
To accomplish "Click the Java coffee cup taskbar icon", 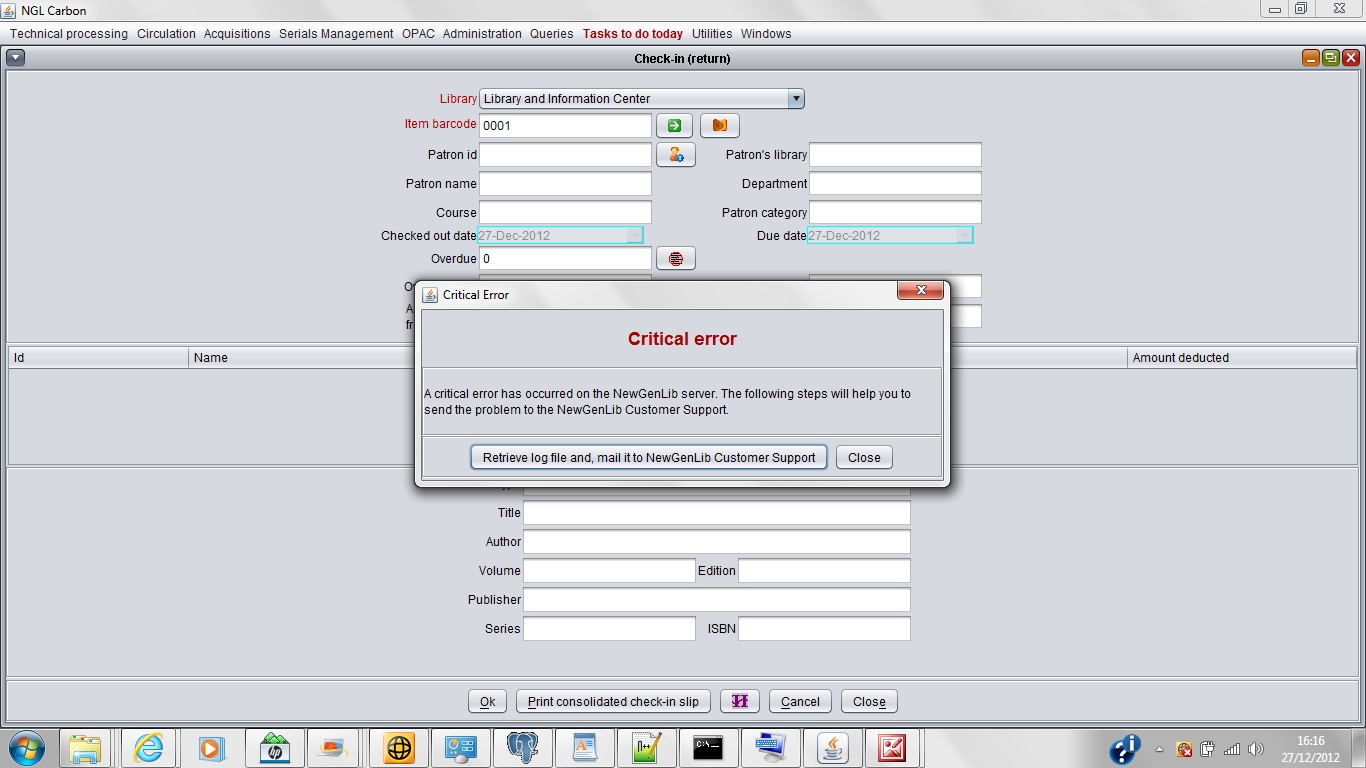I will pos(831,748).
